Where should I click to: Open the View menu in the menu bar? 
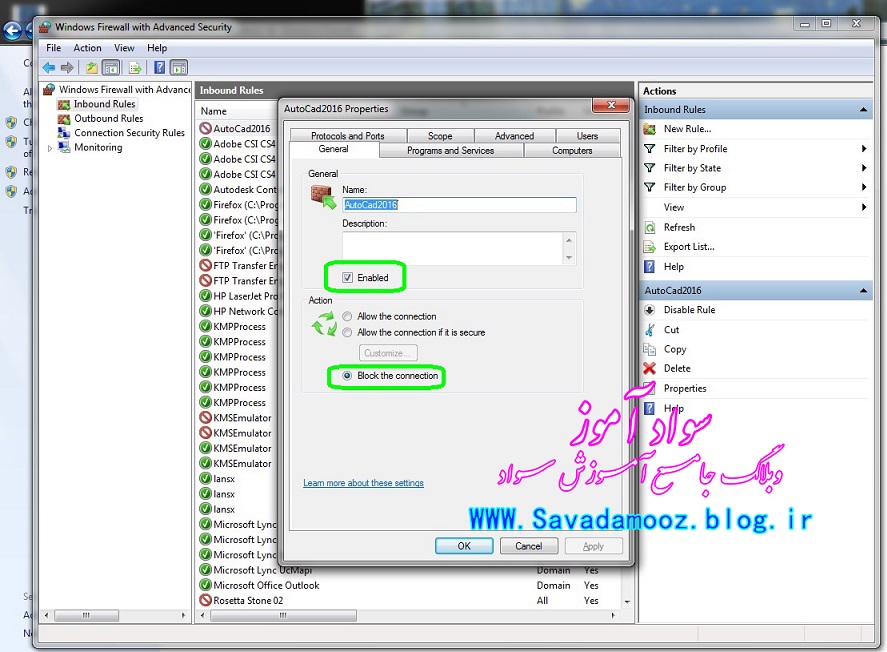pyautogui.click(x=124, y=48)
